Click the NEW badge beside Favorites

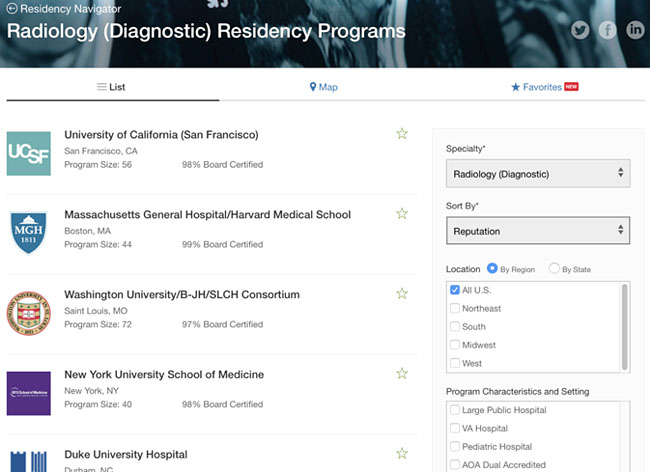pos(571,87)
